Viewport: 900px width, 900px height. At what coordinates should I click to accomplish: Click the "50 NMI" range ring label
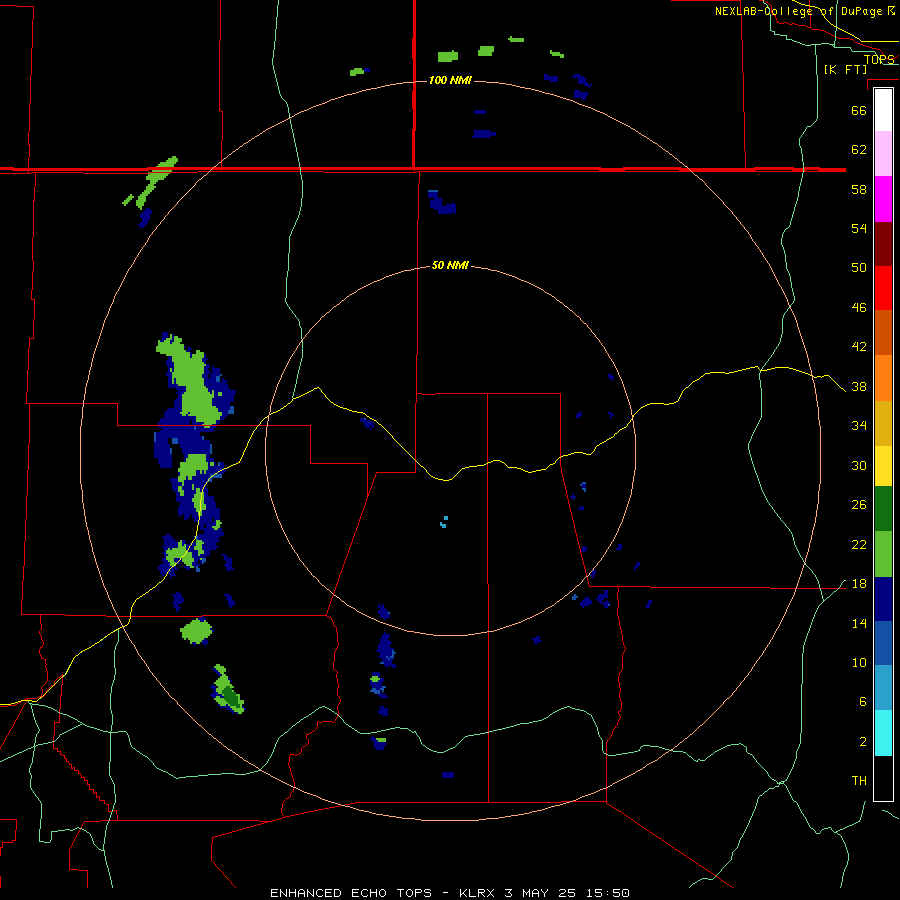[450, 265]
